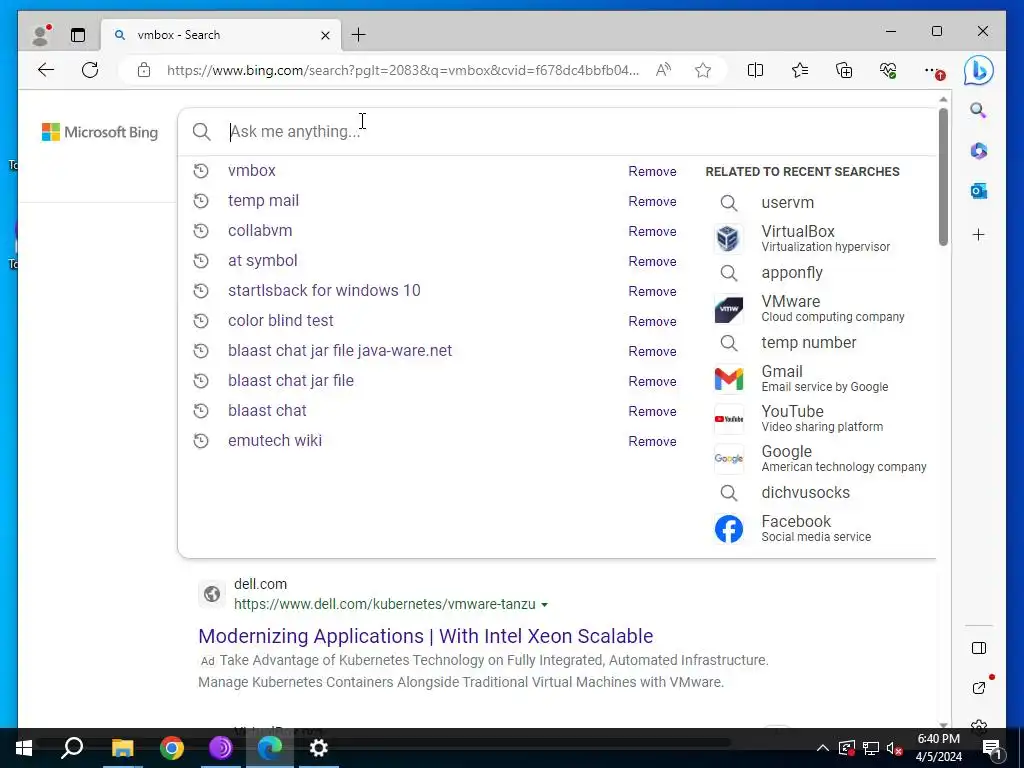The image size is (1024, 768).
Task: Open Bing Copilot sidebar button
Action: pos(978,71)
